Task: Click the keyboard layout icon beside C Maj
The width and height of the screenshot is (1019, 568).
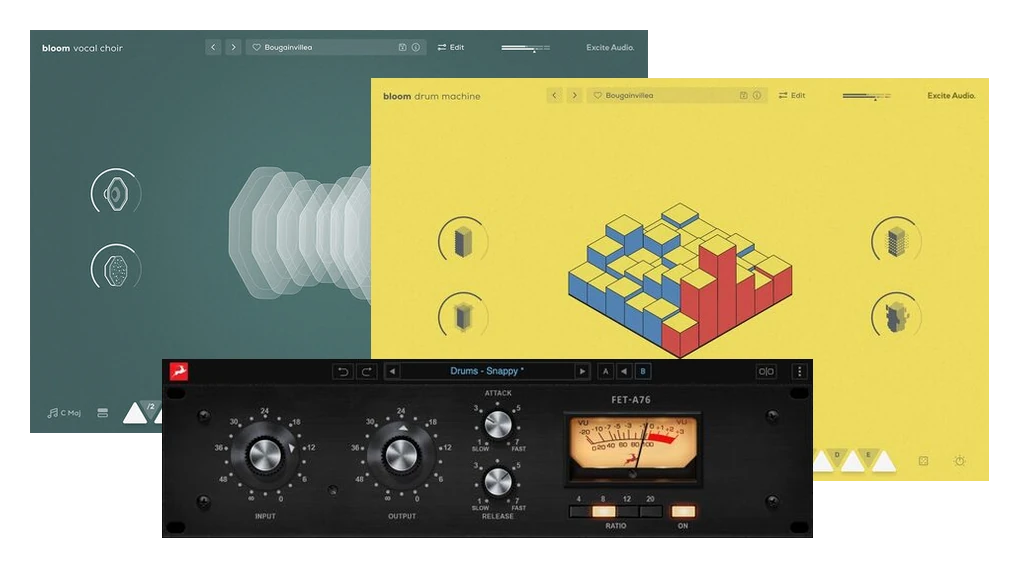Action: coord(103,413)
